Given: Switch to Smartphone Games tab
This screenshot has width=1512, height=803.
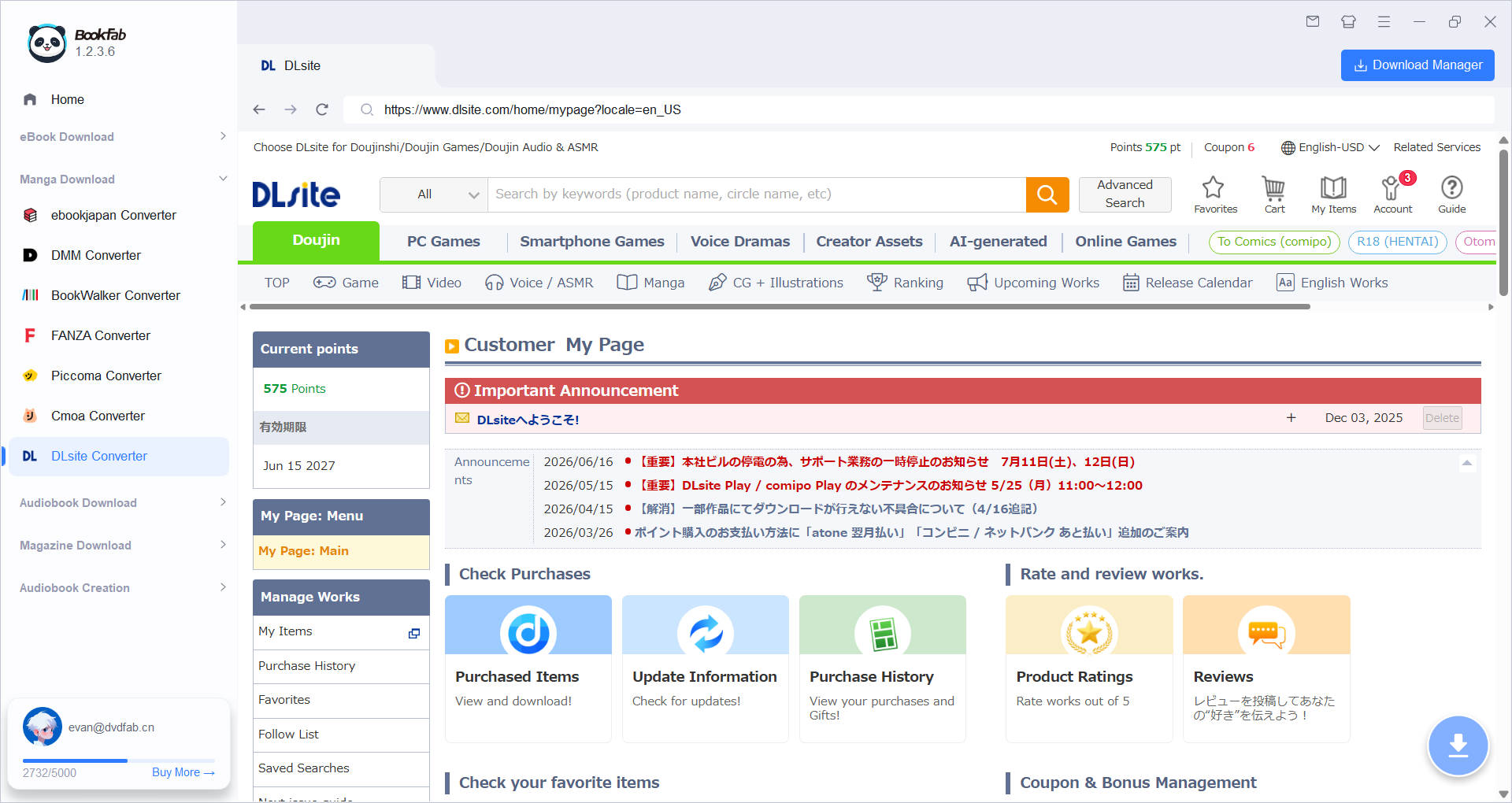Looking at the screenshot, I should (592, 242).
